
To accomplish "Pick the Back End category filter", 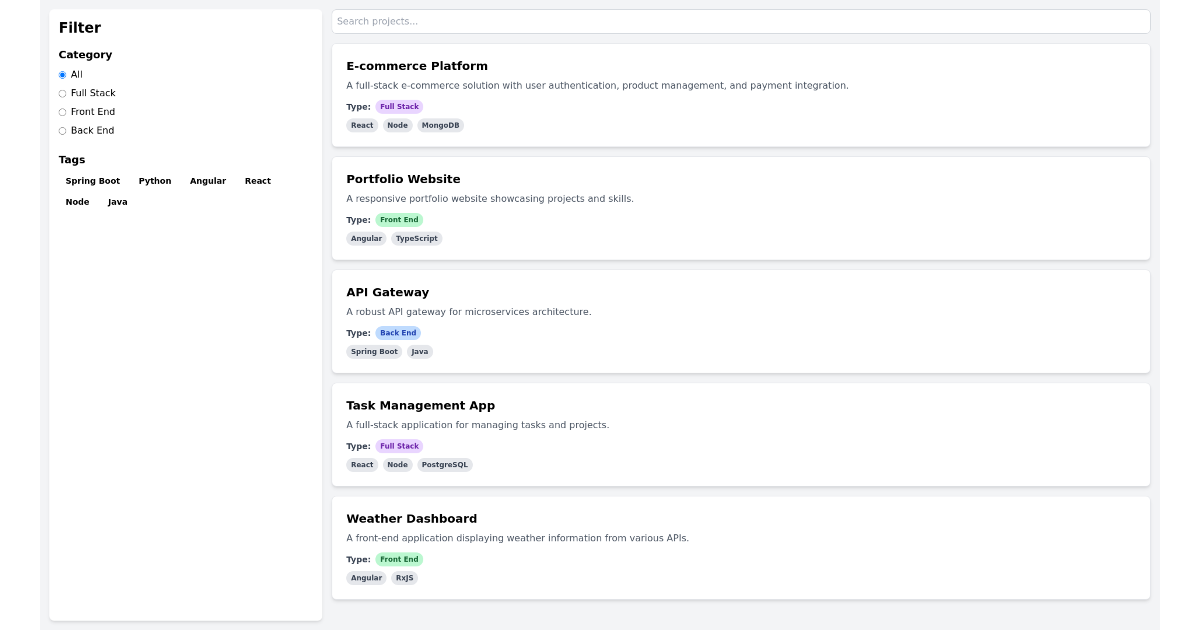I will click(62, 130).
